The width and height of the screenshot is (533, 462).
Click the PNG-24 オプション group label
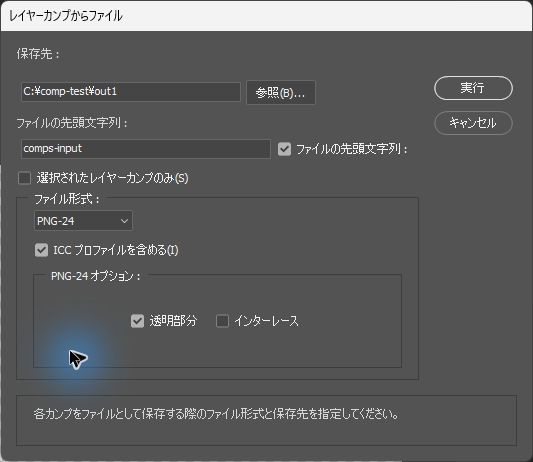pos(96,276)
